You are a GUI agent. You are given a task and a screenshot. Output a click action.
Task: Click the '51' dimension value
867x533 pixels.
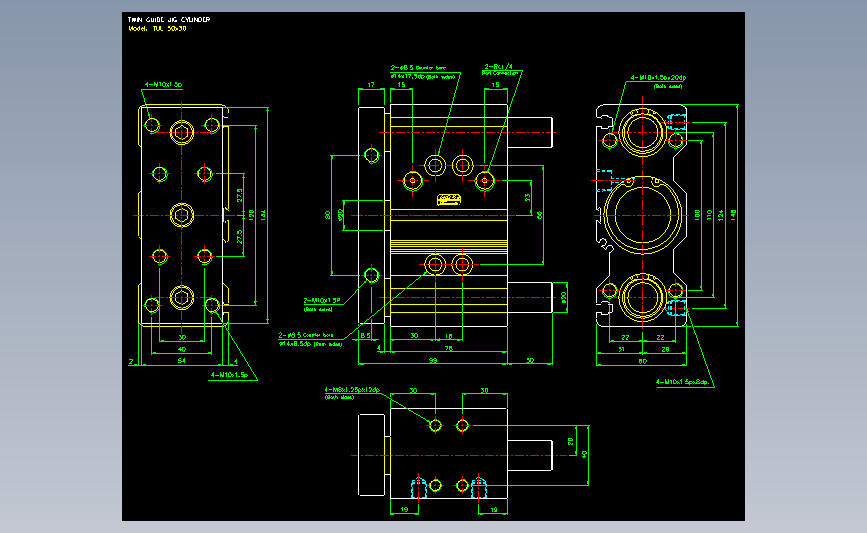621,349
